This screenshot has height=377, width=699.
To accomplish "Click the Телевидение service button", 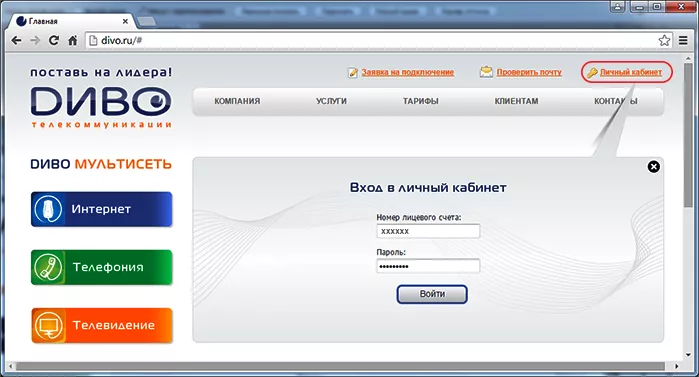I will [x=102, y=325].
